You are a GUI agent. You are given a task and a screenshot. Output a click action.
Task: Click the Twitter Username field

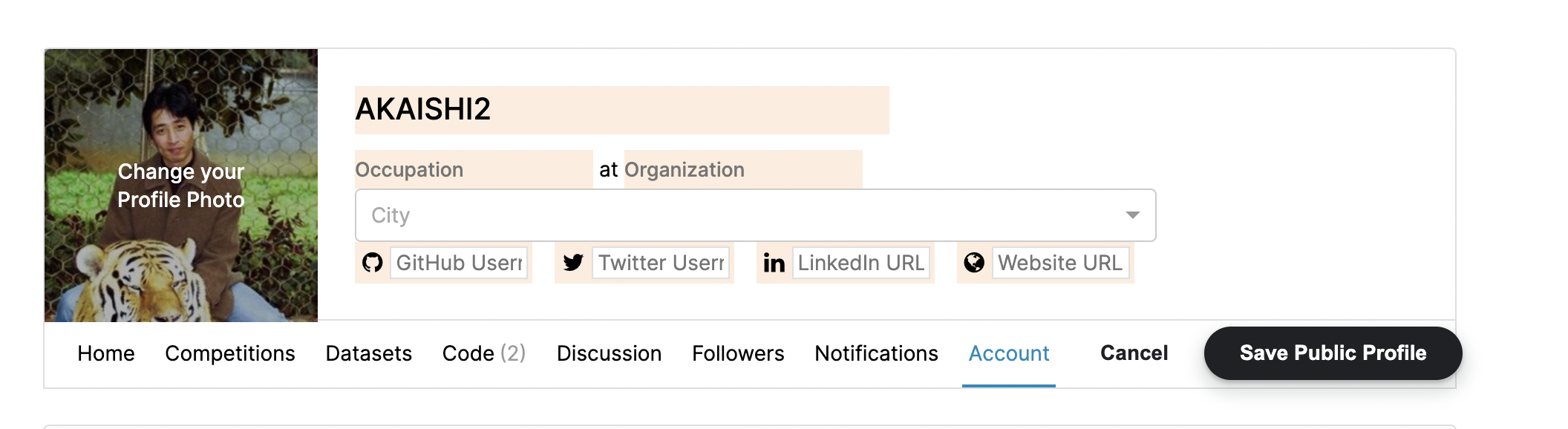click(x=661, y=263)
